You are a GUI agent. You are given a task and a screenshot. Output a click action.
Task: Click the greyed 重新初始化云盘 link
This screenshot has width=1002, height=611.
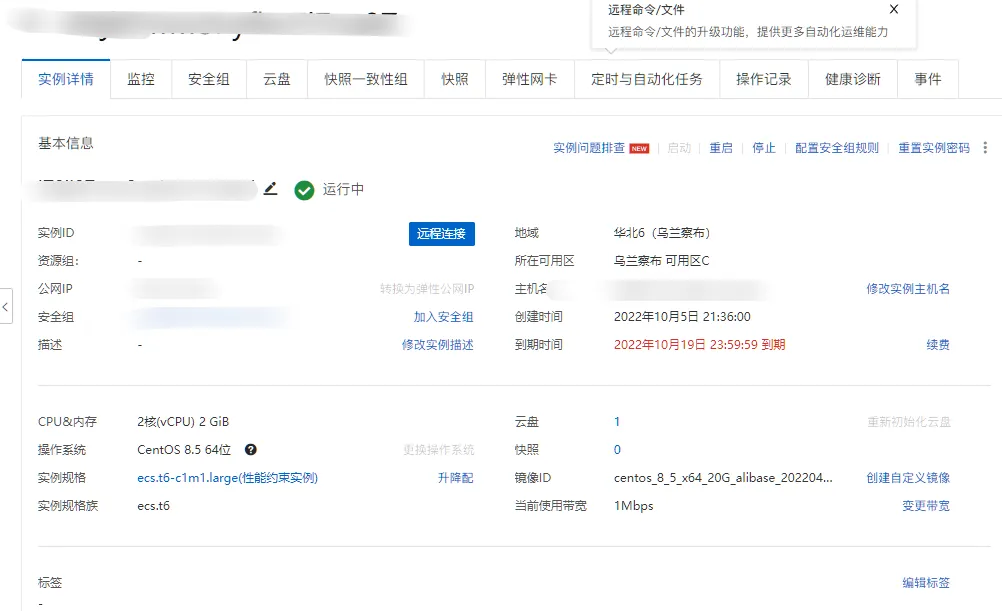(909, 421)
